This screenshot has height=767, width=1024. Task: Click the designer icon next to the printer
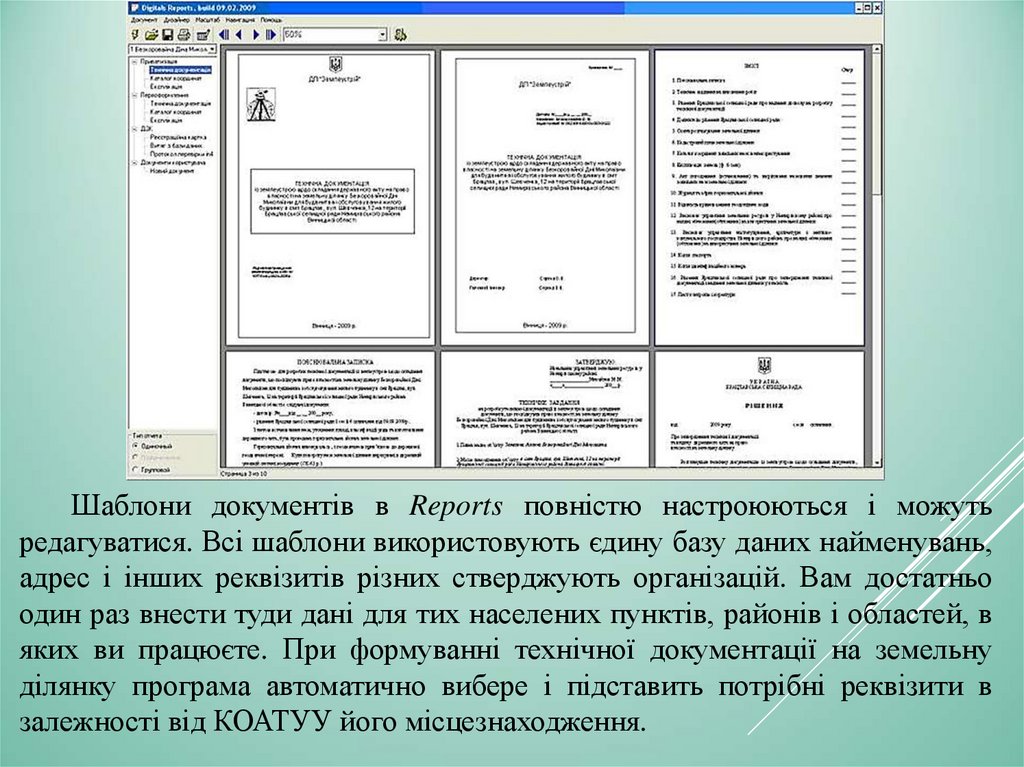click(x=203, y=34)
